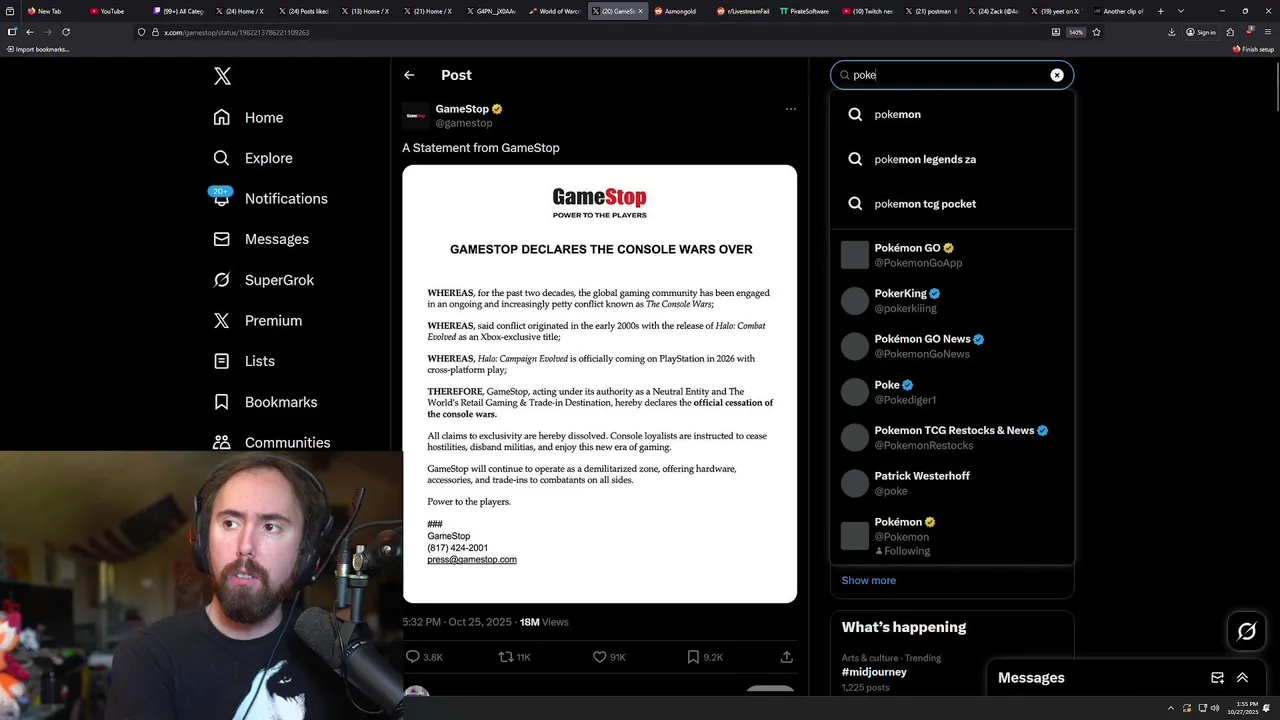
Task: Select the 'pokemon tcg pocket' suggestion
Action: (952, 203)
